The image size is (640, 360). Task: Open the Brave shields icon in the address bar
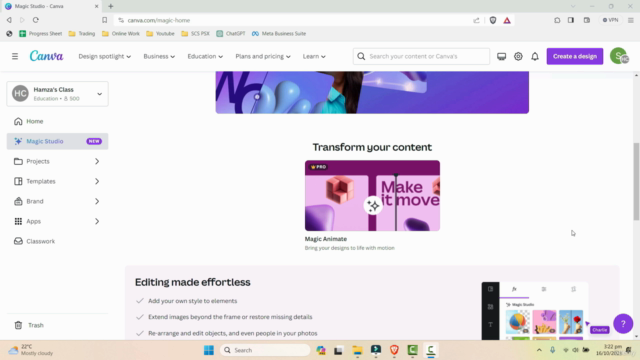click(493, 20)
